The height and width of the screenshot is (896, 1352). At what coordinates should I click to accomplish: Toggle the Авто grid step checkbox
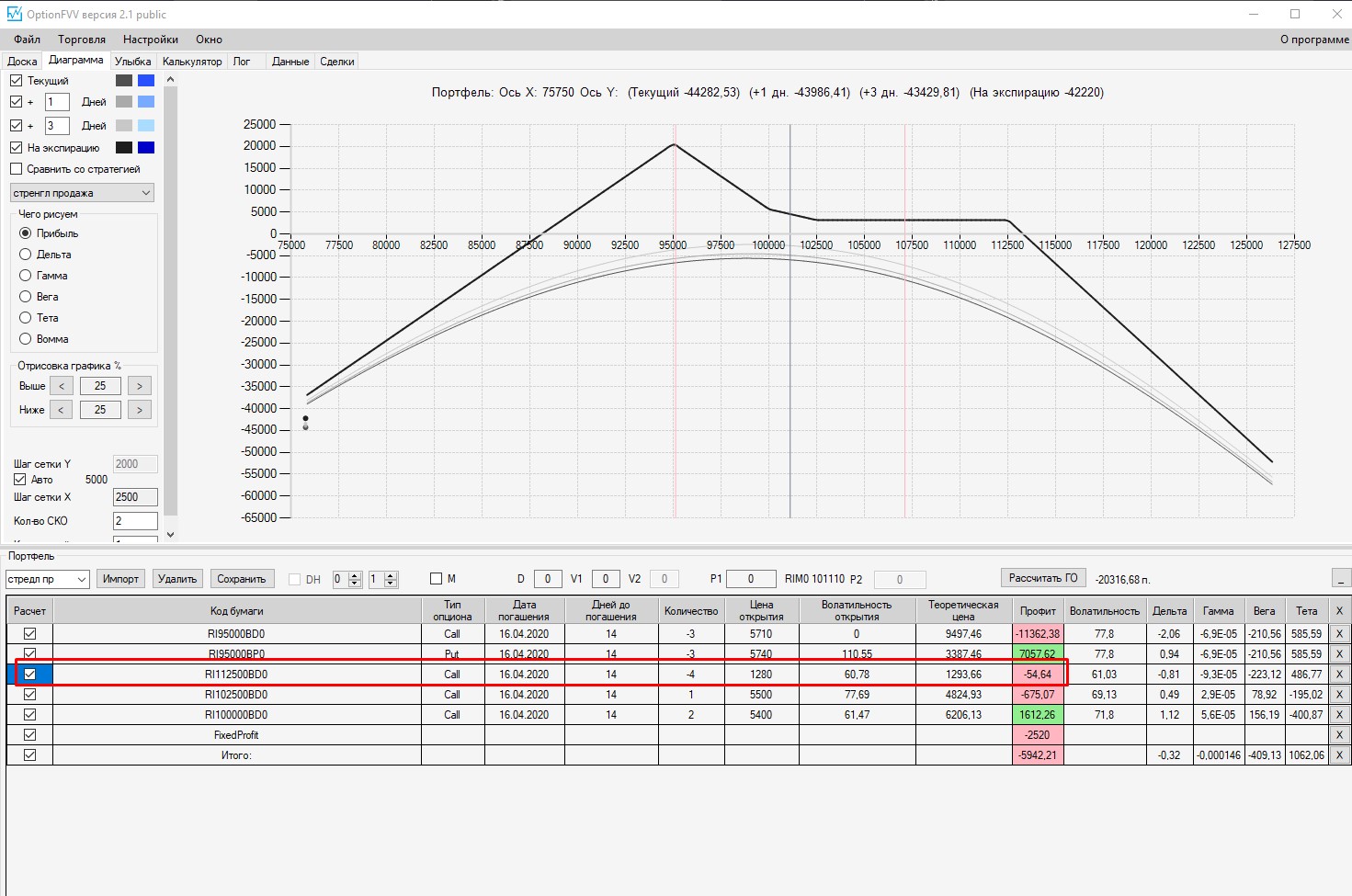19,480
